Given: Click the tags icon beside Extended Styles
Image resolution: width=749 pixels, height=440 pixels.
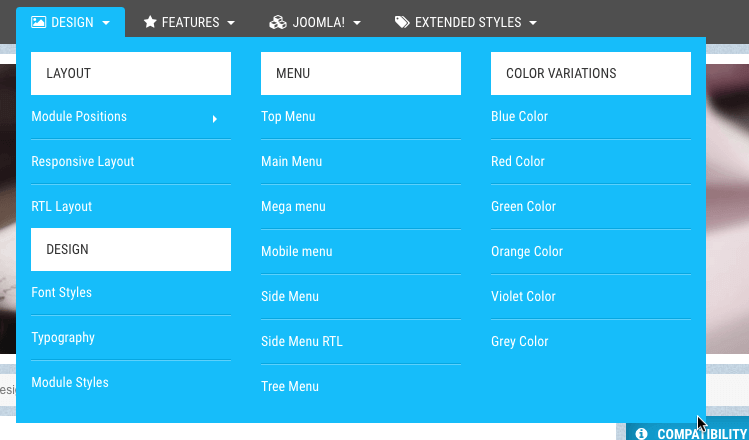Looking at the screenshot, I should [x=402, y=21].
